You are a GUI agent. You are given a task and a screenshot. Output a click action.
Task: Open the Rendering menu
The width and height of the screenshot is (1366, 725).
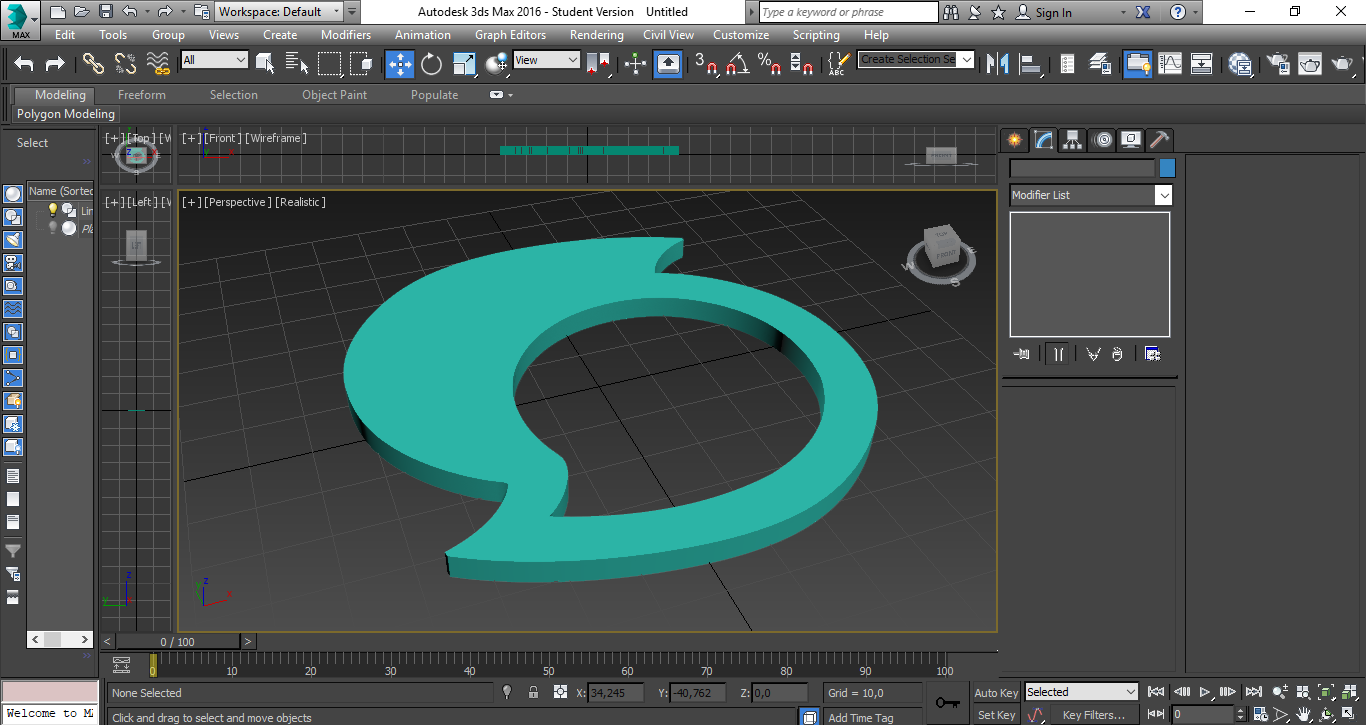click(x=596, y=34)
